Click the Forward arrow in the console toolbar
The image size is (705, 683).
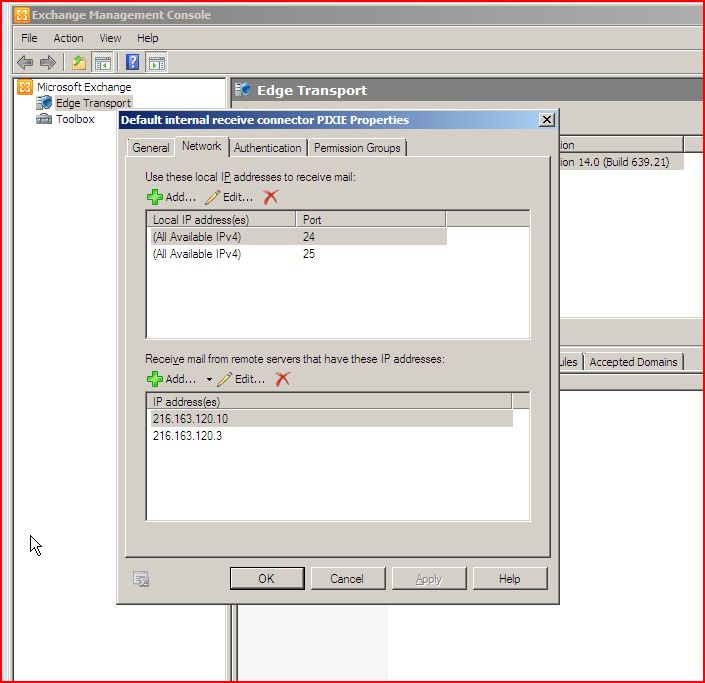[47, 63]
